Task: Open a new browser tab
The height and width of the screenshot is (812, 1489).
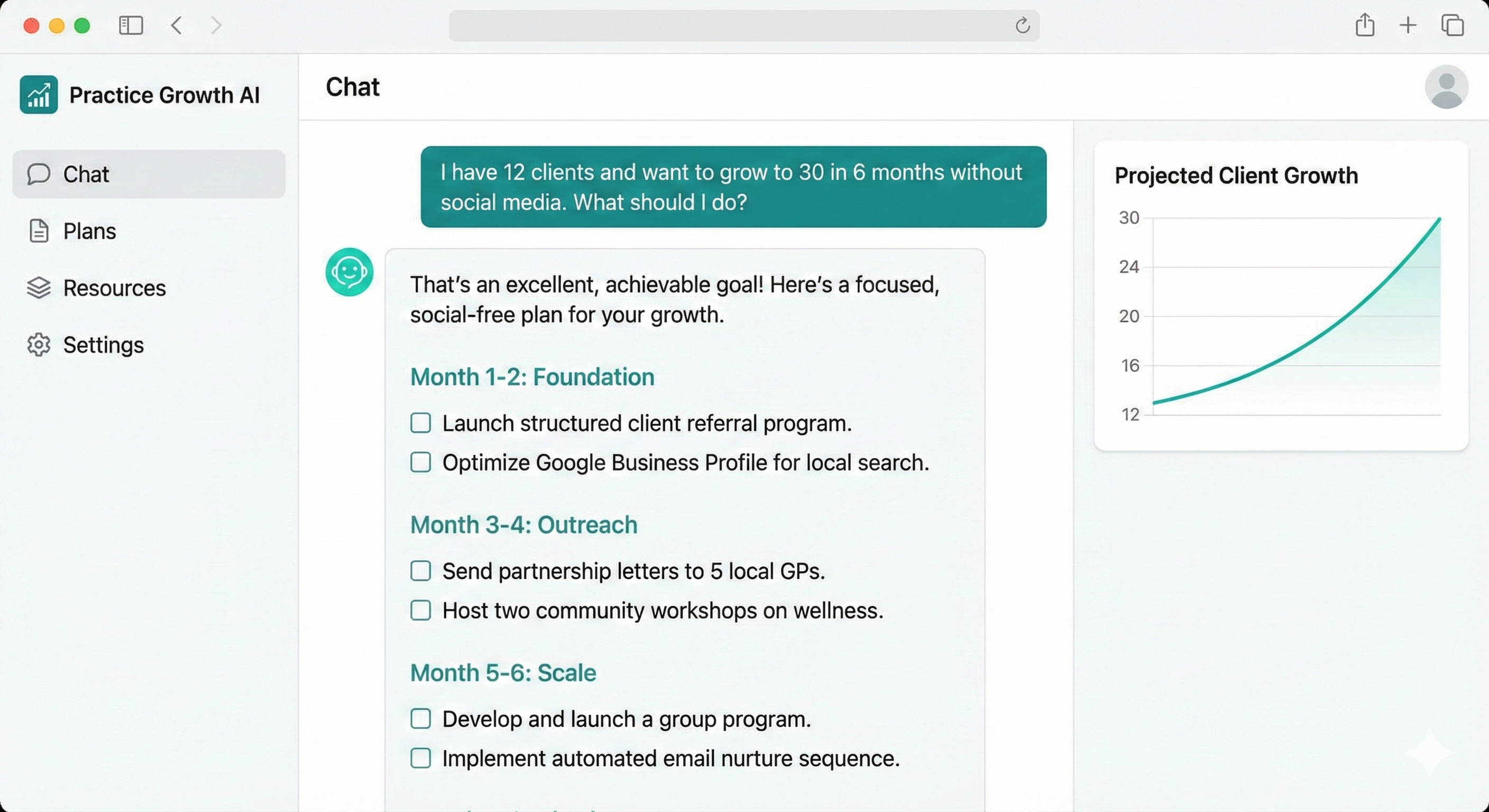Action: [x=1408, y=25]
